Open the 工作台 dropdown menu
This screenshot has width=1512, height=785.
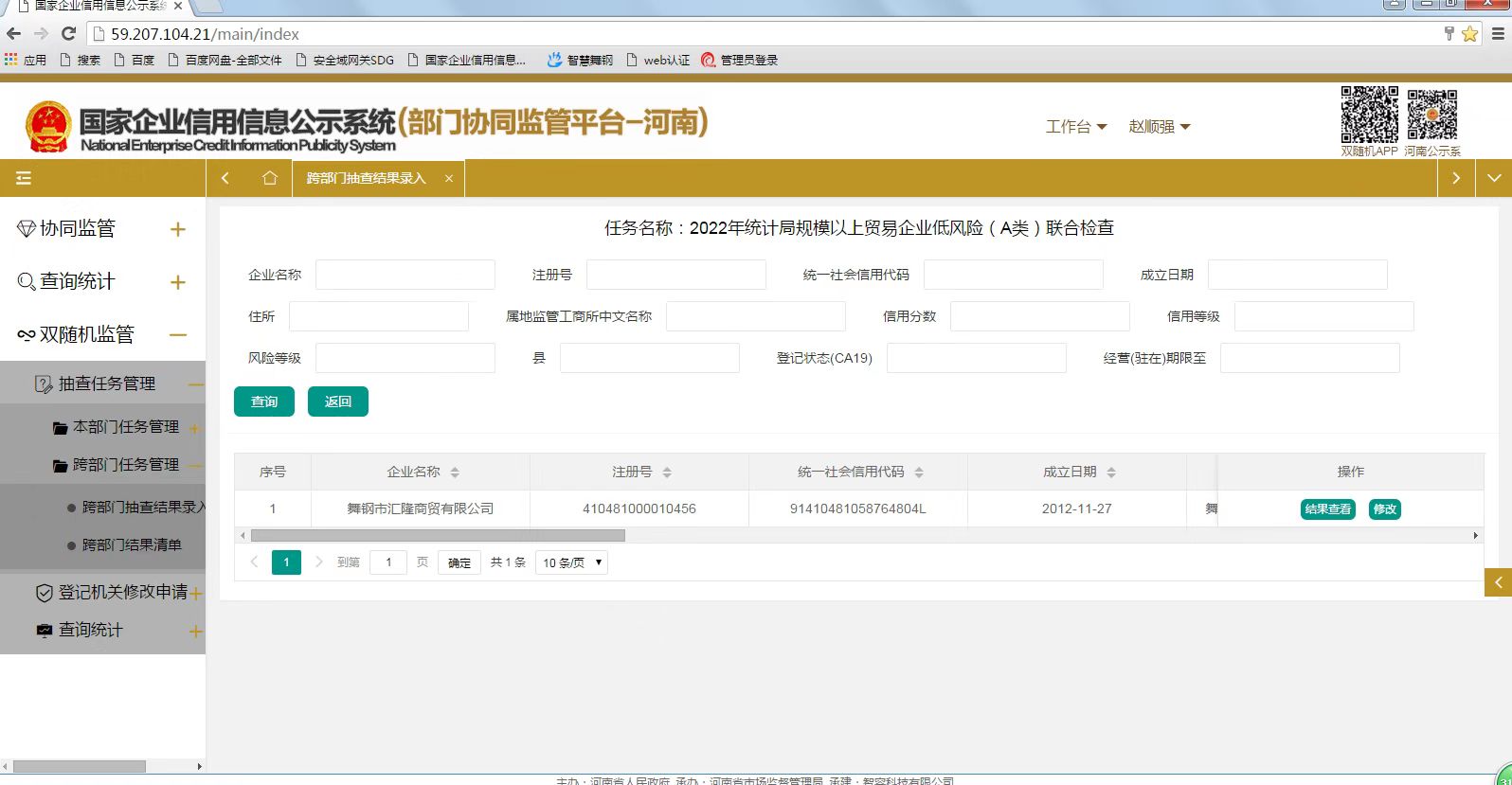pos(1075,127)
